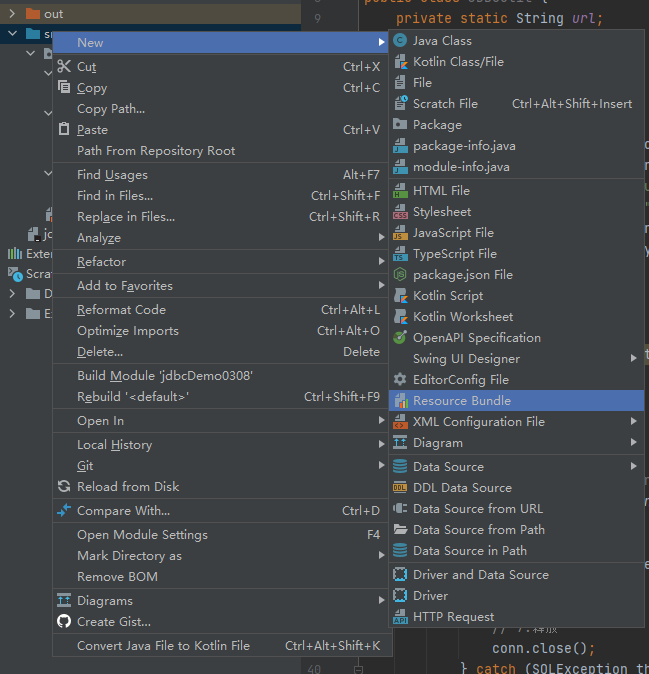Expand the Mark Directory as submenu

coord(220,555)
